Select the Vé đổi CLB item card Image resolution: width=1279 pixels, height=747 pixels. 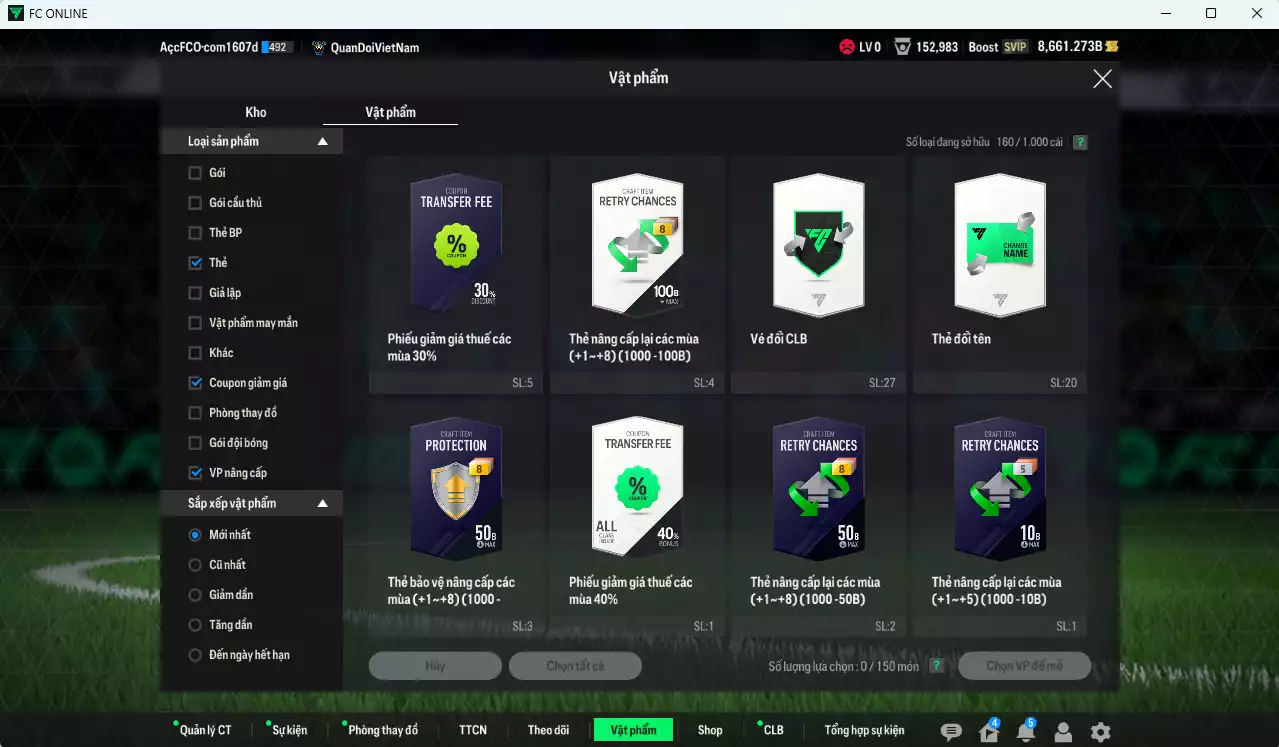click(x=818, y=275)
